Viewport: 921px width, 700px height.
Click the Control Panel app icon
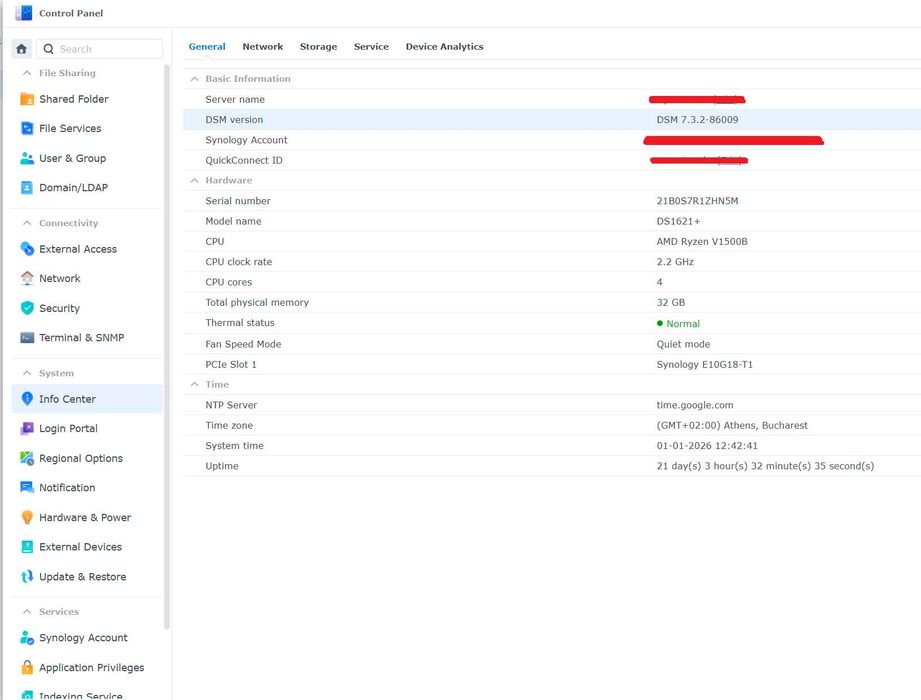[x=24, y=12]
